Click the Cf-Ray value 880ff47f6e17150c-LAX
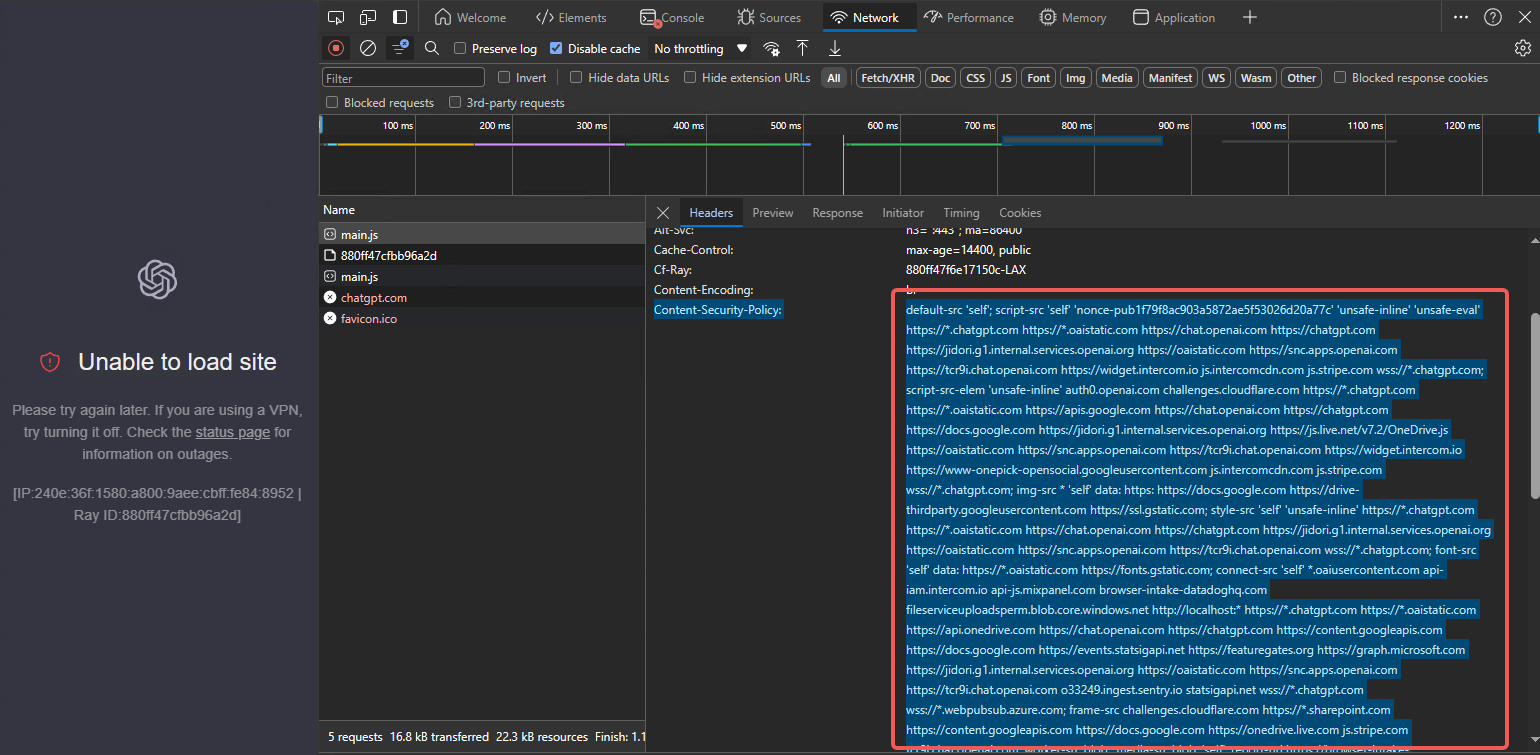 [x=966, y=270]
